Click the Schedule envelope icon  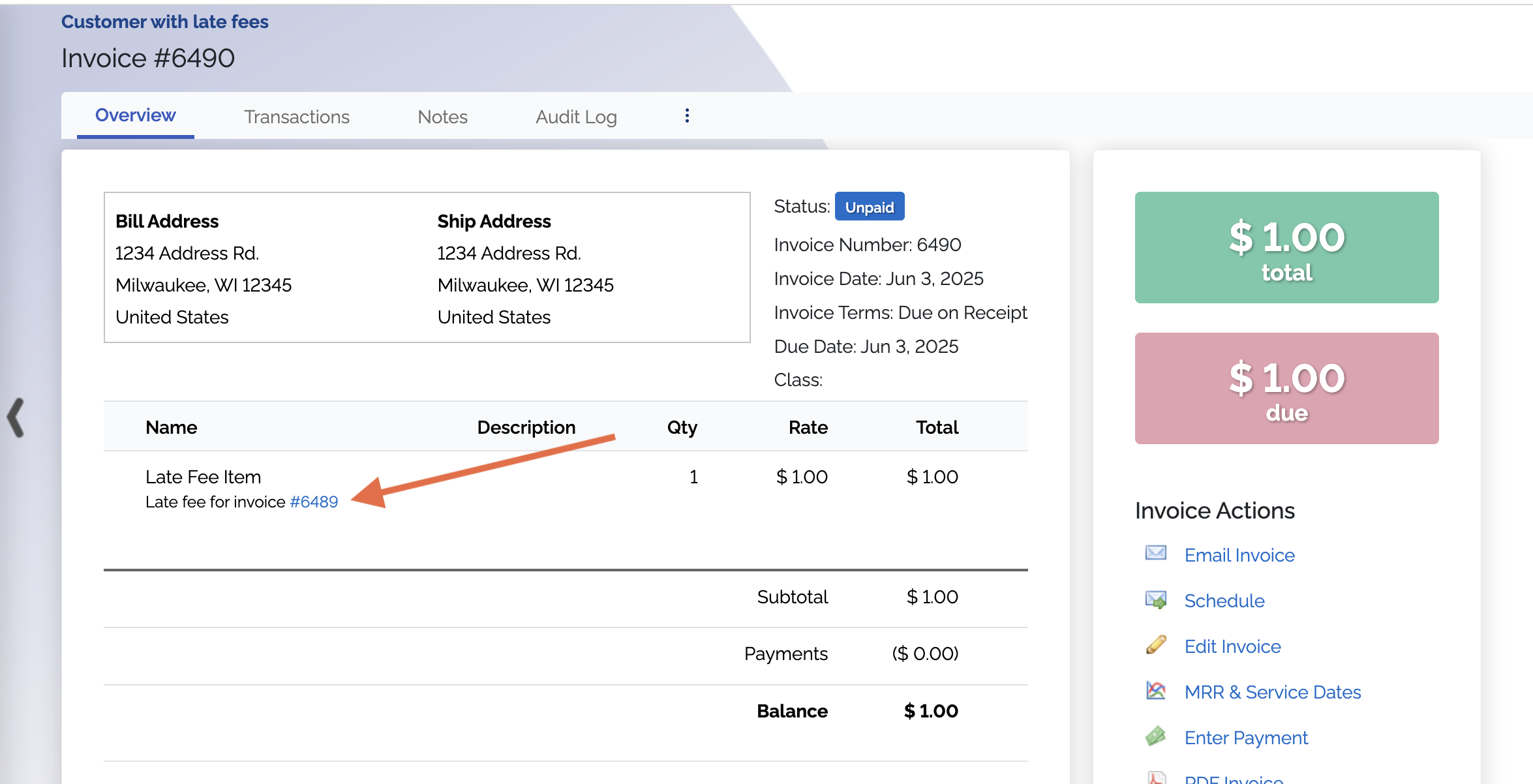[x=1155, y=599]
